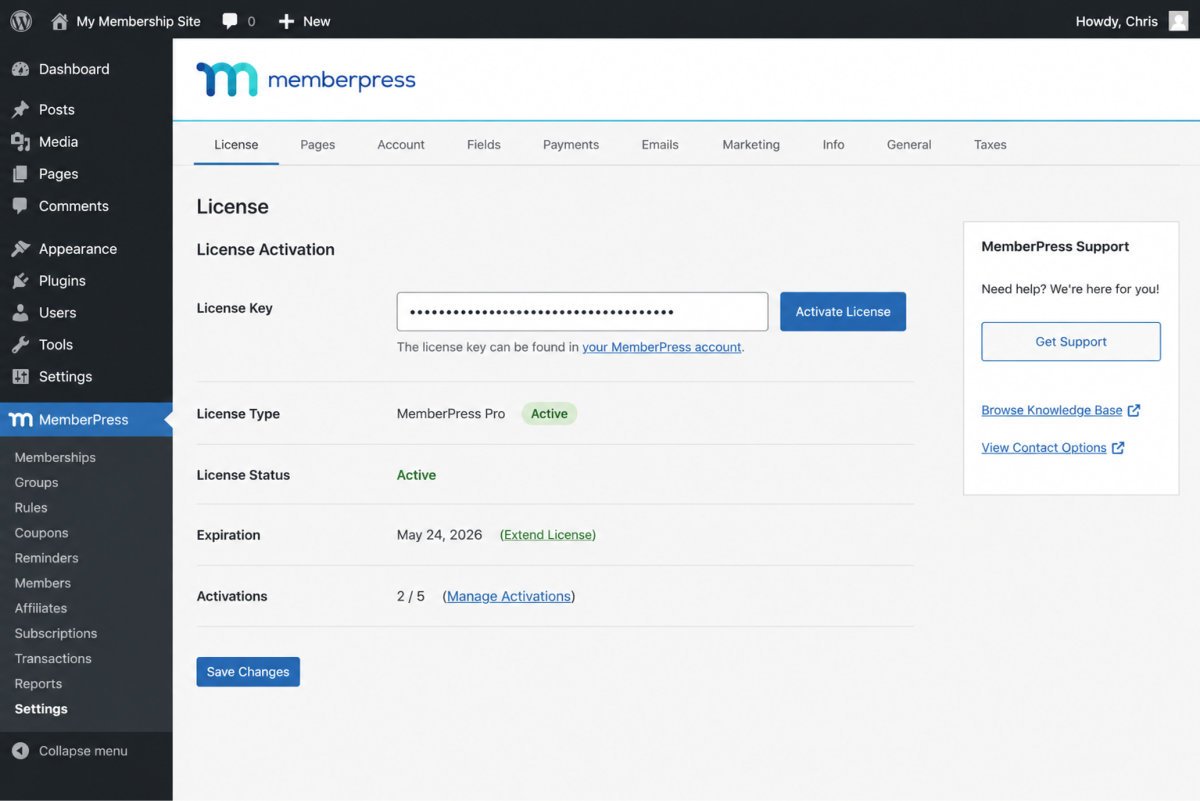The height and width of the screenshot is (801, 1200).
Task: Open the Fields tab
Action: click(x=484, y=145)
